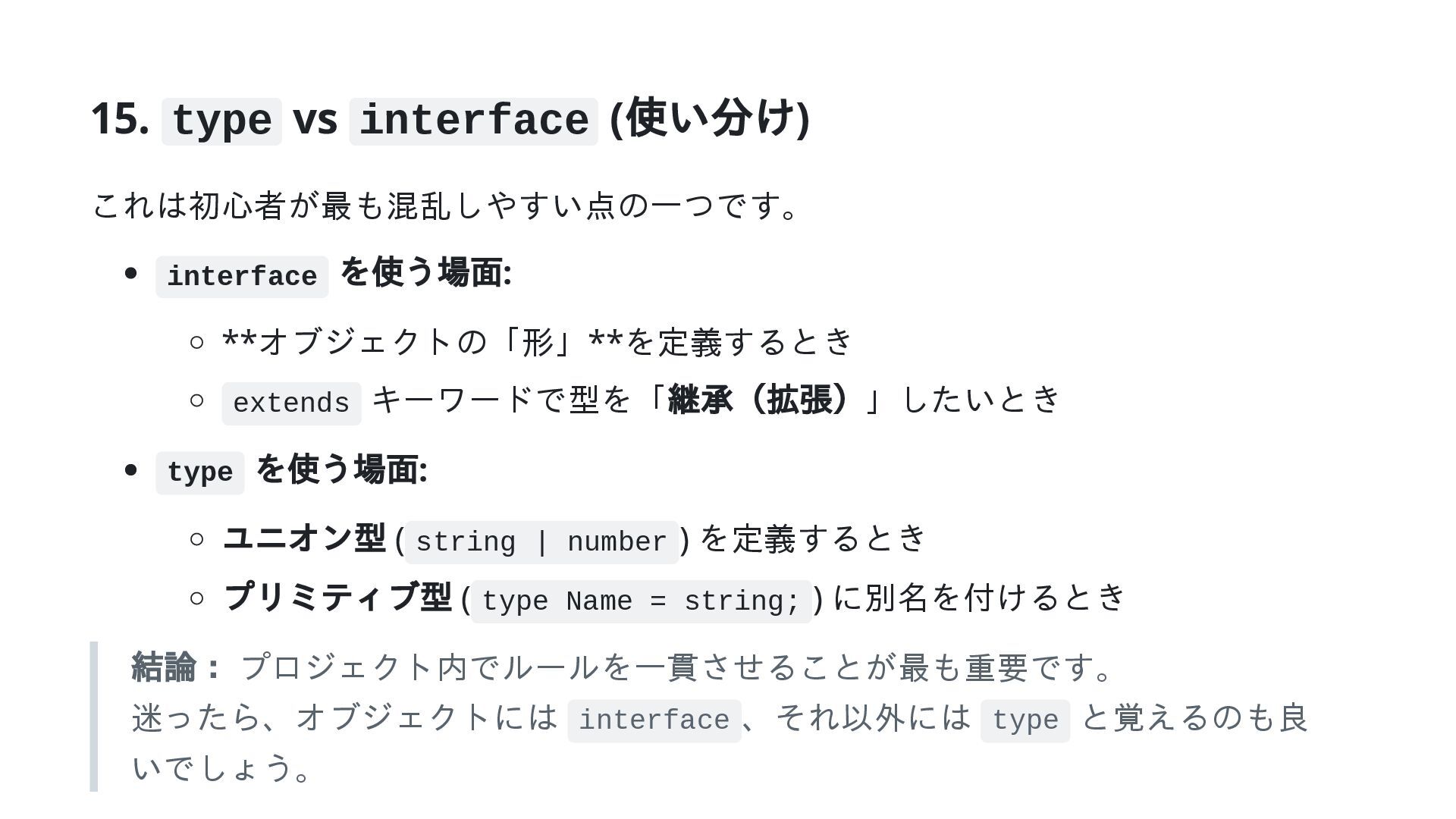Image resolution: width=1456 pixels, height=819 pixels.
Task: Click the "type" code chip in the conclusion quote
Action: 1025,720
